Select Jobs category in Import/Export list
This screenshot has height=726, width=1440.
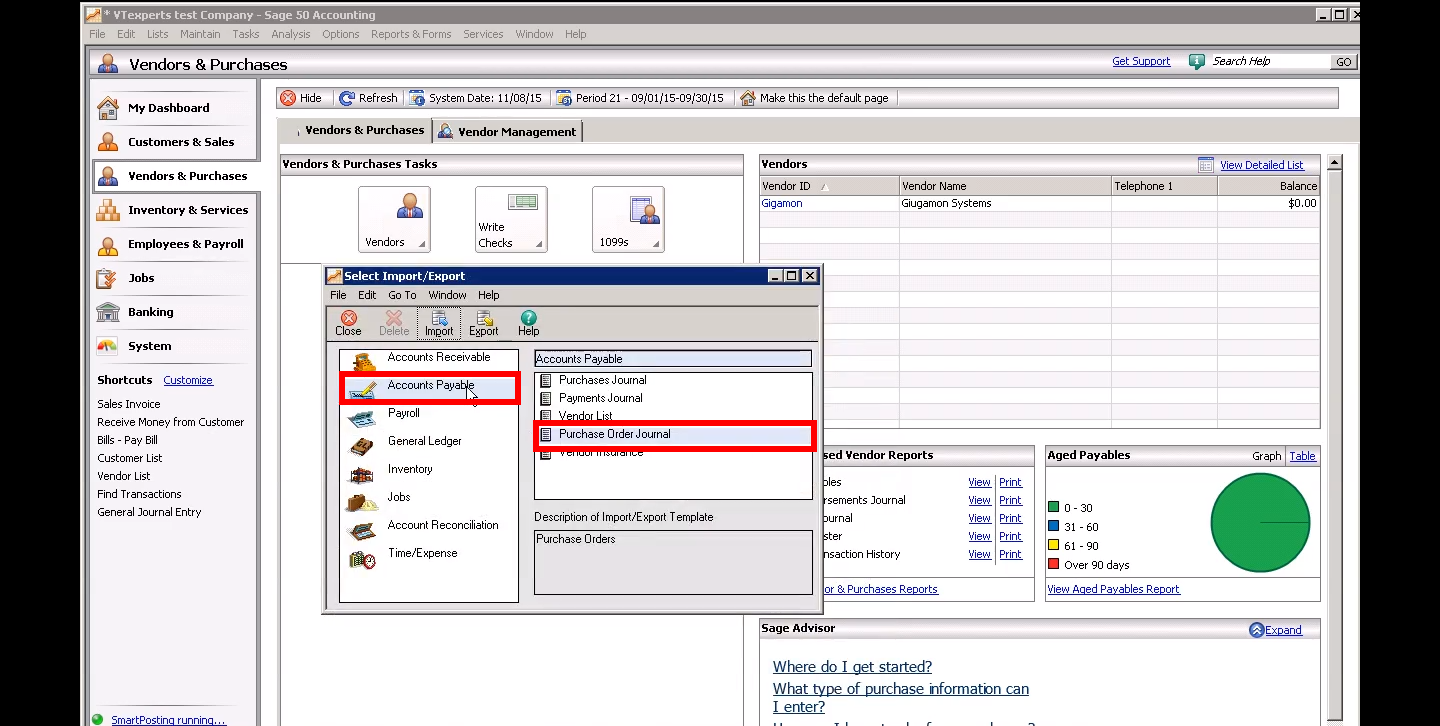coord(399,497)
